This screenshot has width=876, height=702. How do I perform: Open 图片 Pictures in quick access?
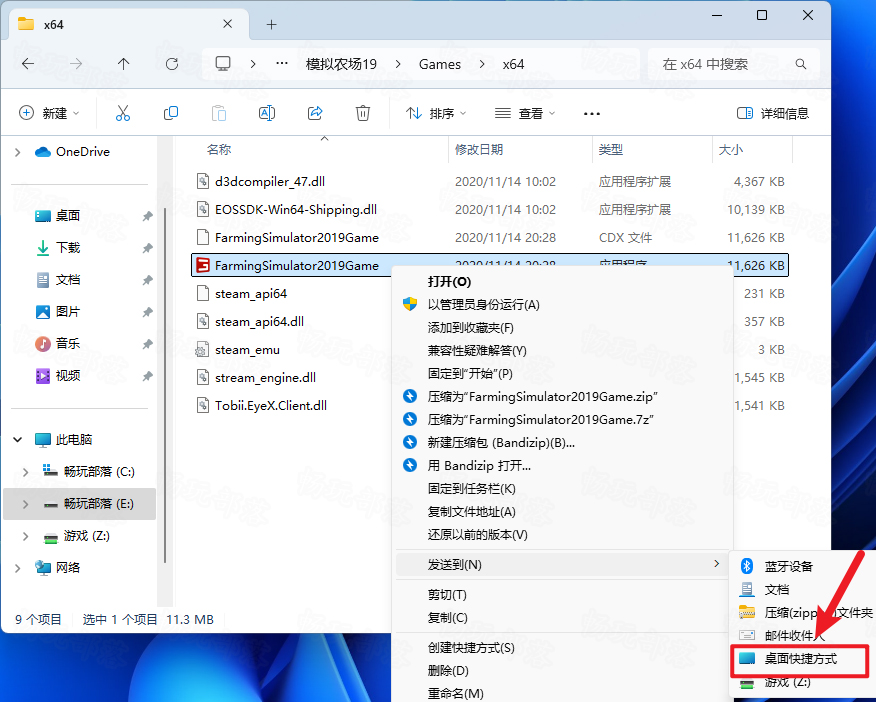[68, 312]
